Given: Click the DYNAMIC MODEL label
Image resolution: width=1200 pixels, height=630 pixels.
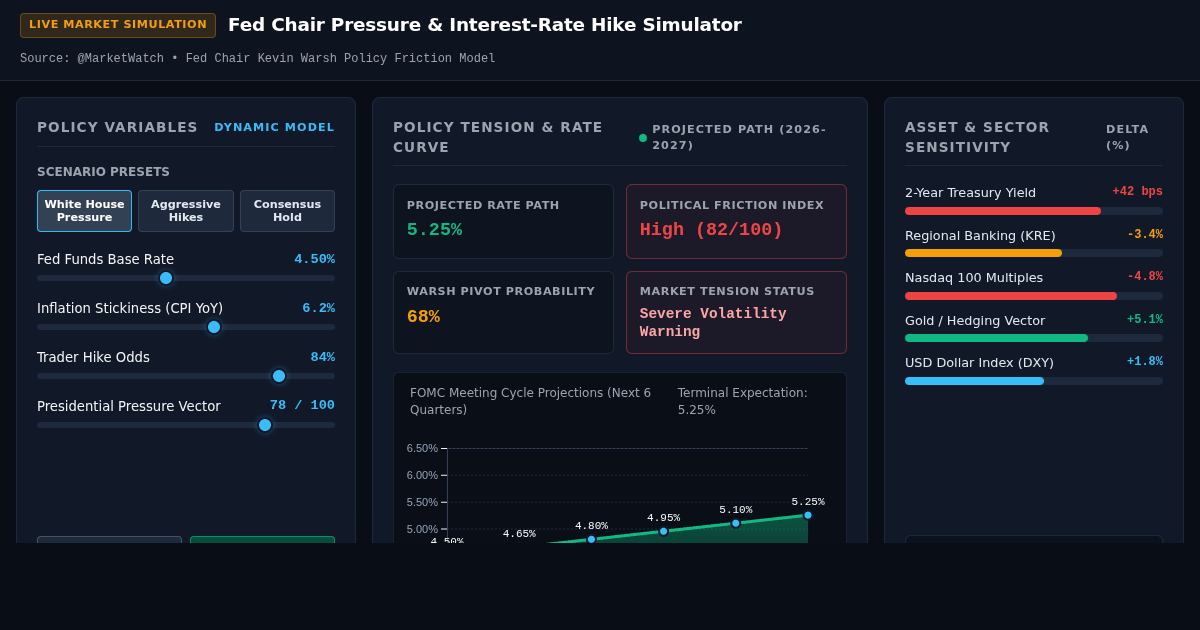Looking at the screenshot, I should coord(274,127).
